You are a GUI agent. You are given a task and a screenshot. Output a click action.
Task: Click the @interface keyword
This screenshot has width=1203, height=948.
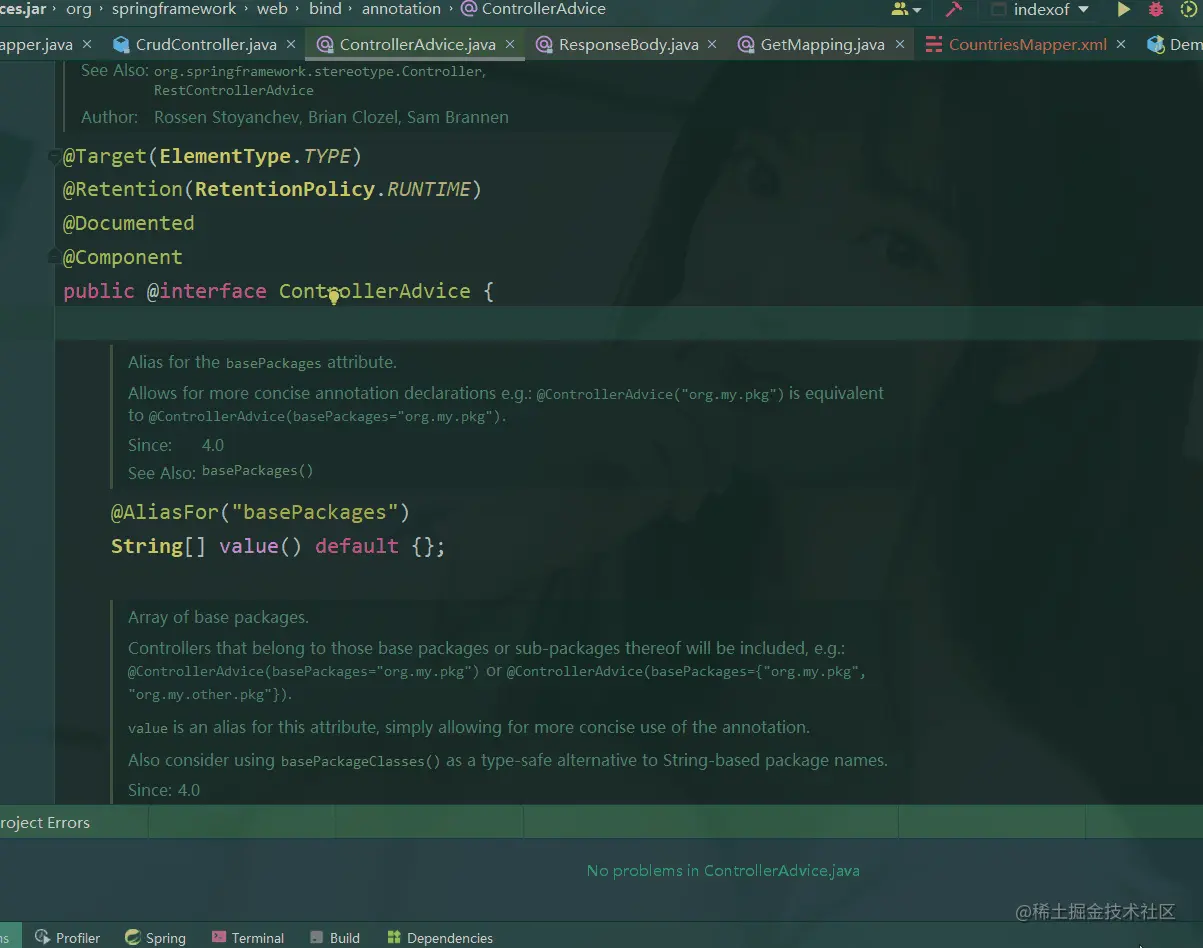coord(207,291)
